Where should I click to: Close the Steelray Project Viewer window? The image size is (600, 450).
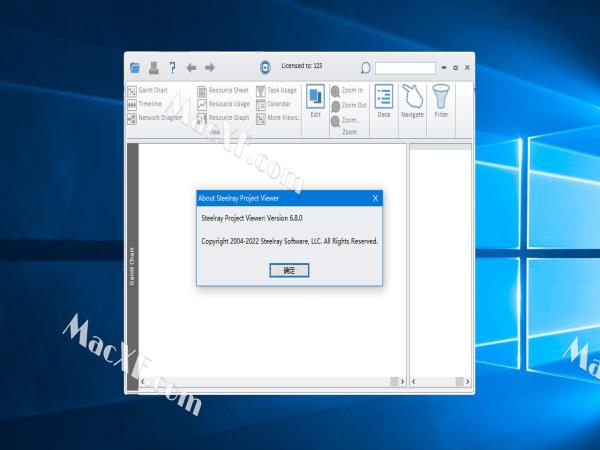tap(467, 67)
